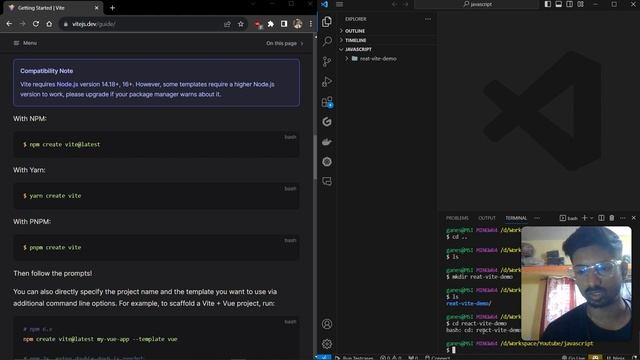The height and width of the screenshot is (360, 640).
Task: Open a new Chrome tab
Action: [112, 8]
